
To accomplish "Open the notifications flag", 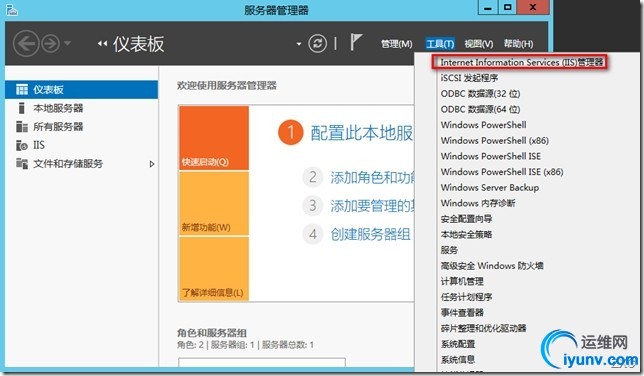I will coord(355,42).
